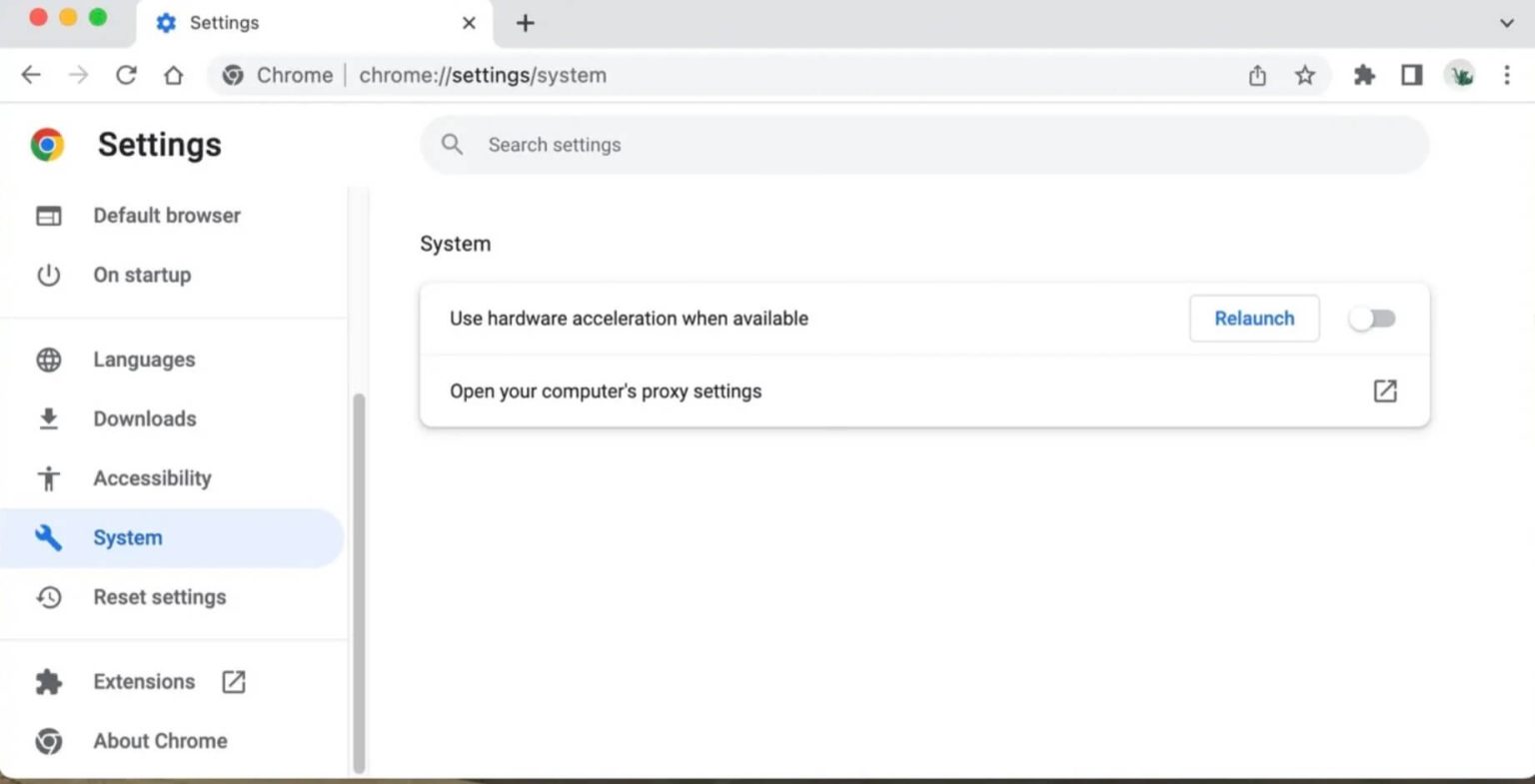1535x784 pixels.
Task: Select Reset settings in sidebar
Action: point(159,597)
